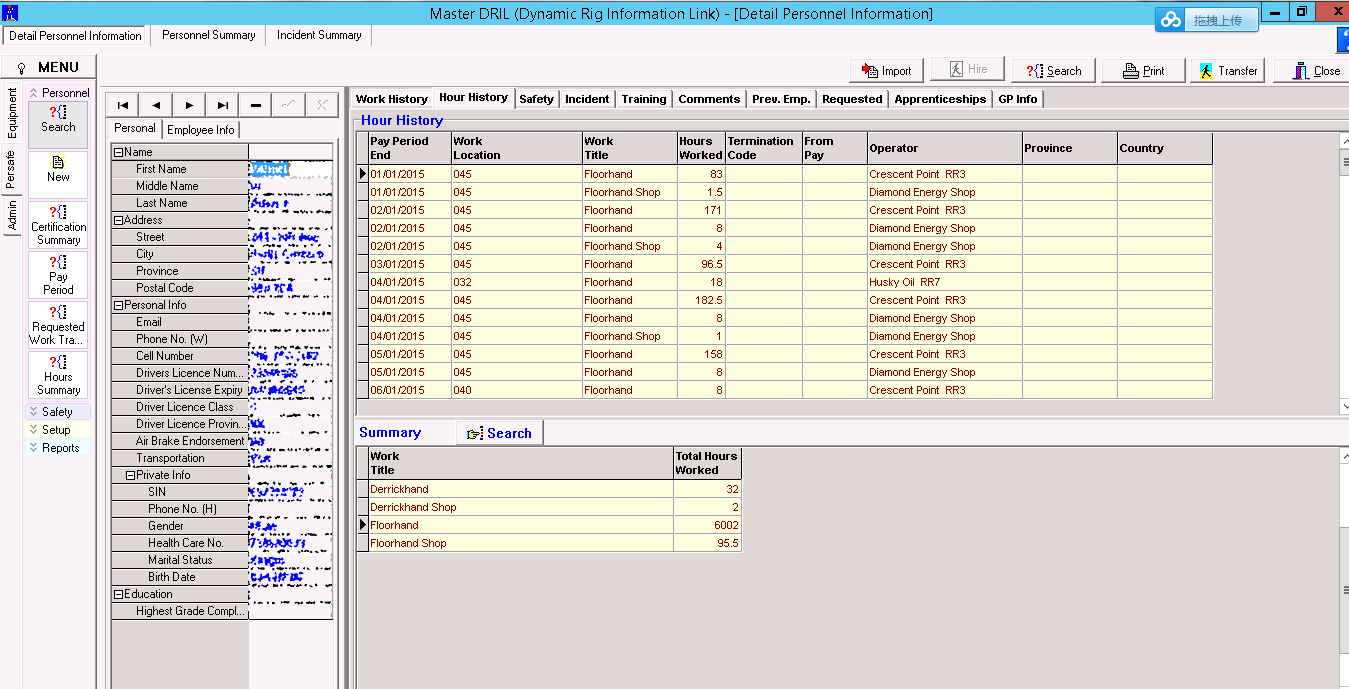Click the Highest Grade Completed value field

pyautogui.click(x=290, y=611)
